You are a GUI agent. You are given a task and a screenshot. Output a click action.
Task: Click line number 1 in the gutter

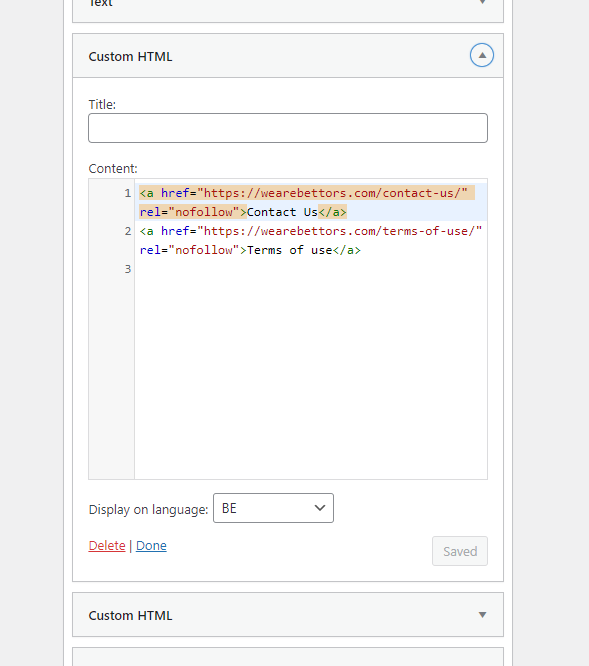(128, 193)
